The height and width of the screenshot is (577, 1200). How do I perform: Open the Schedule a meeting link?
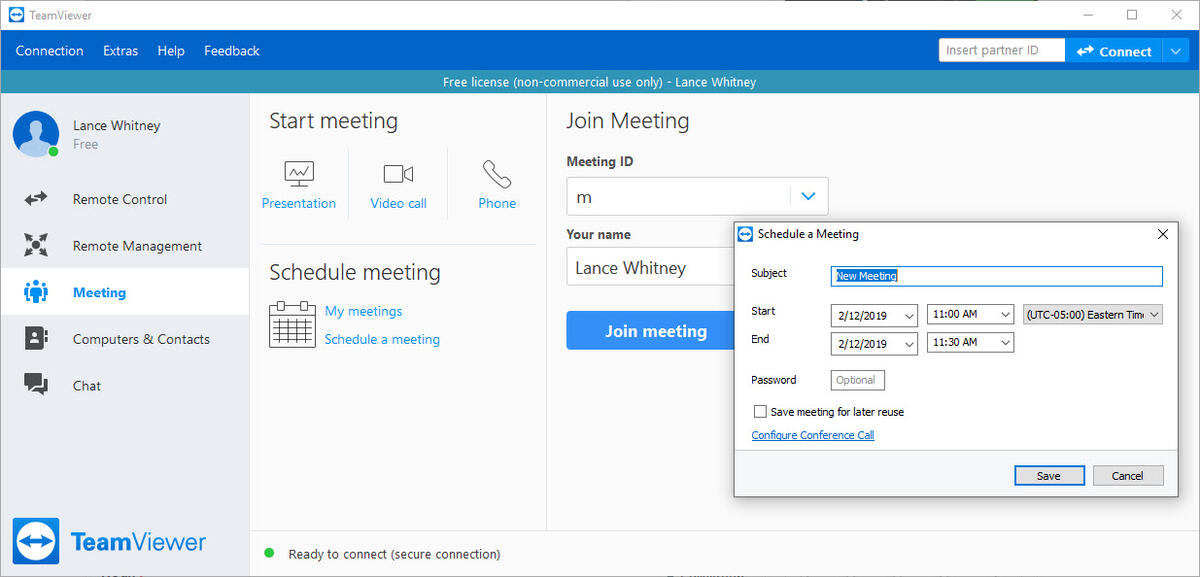click(382, 339)
